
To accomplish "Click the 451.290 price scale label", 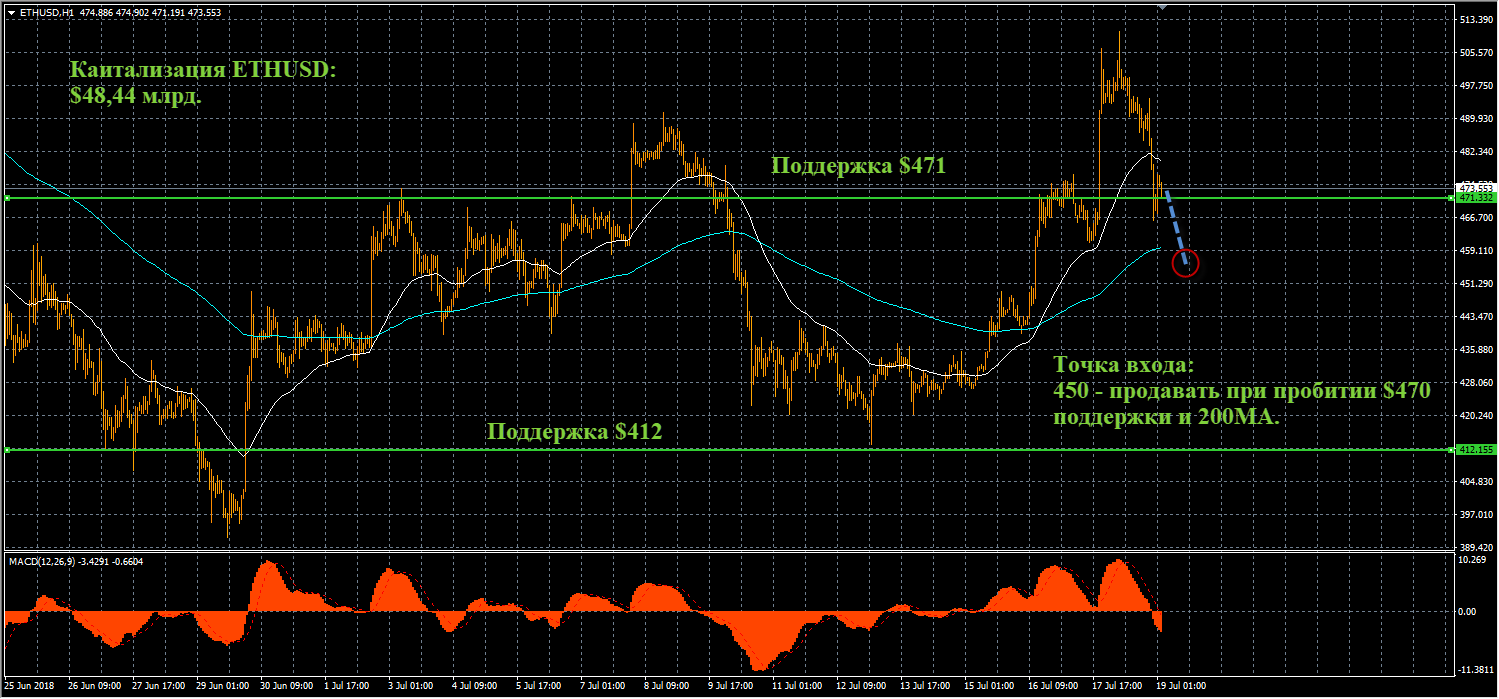I will [x=1476, y=284].
